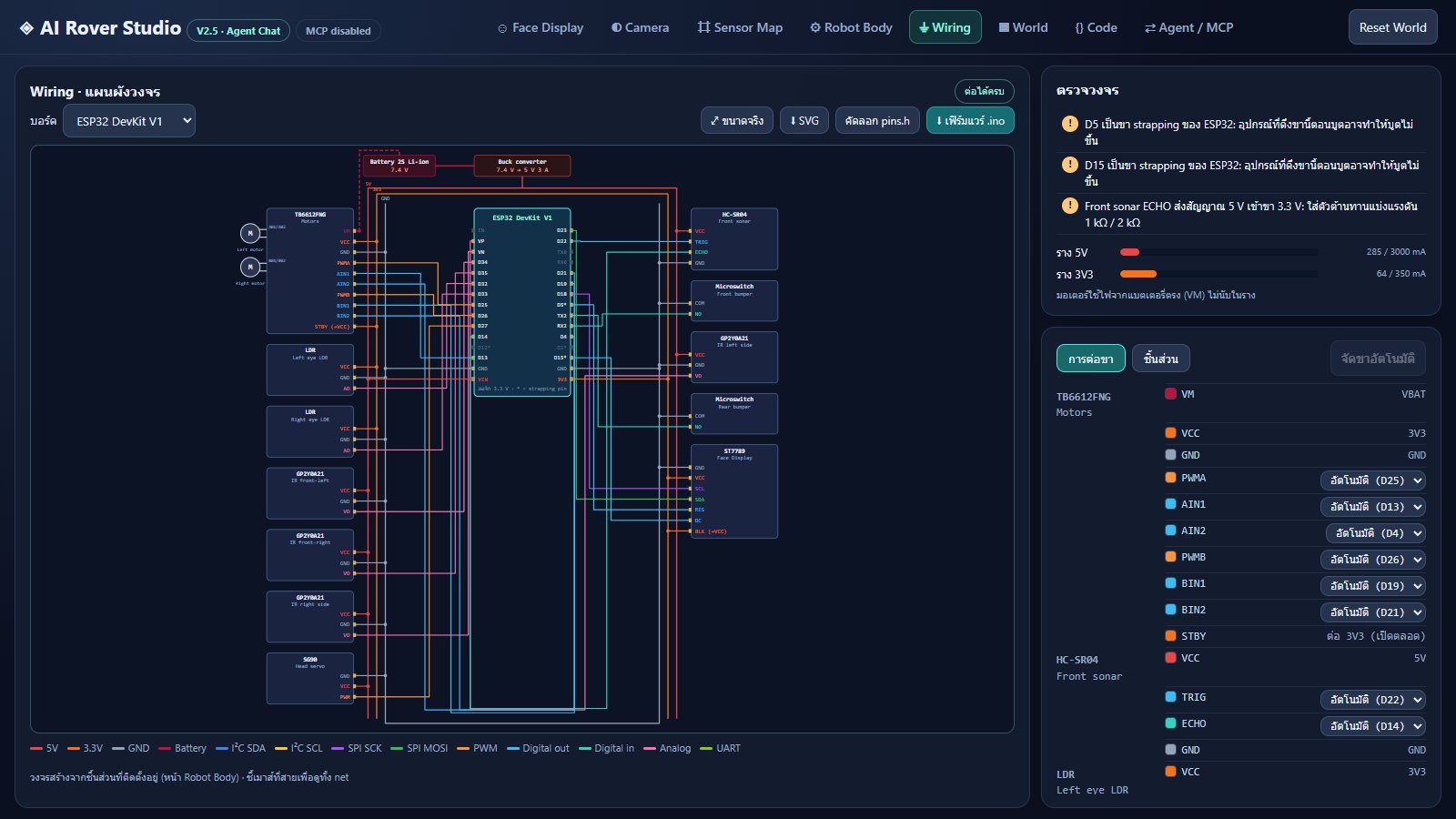Open the World tab
The image size is (1456, 819).
click(x=1023, y=27)
